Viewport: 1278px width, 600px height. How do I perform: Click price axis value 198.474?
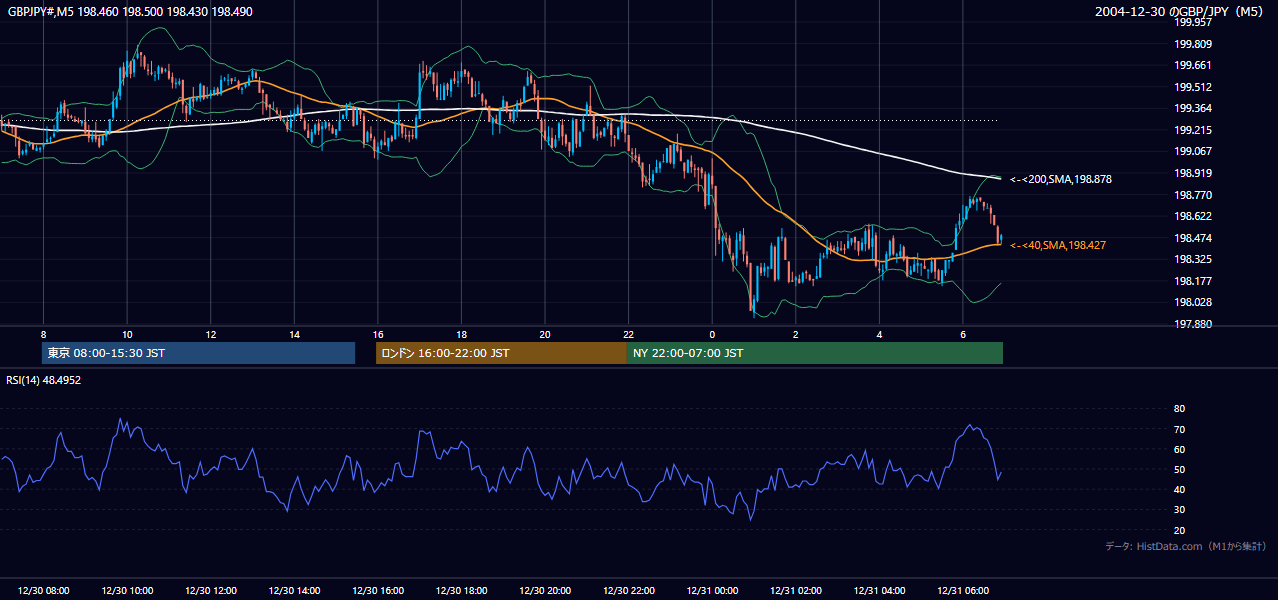(1193, 238)
